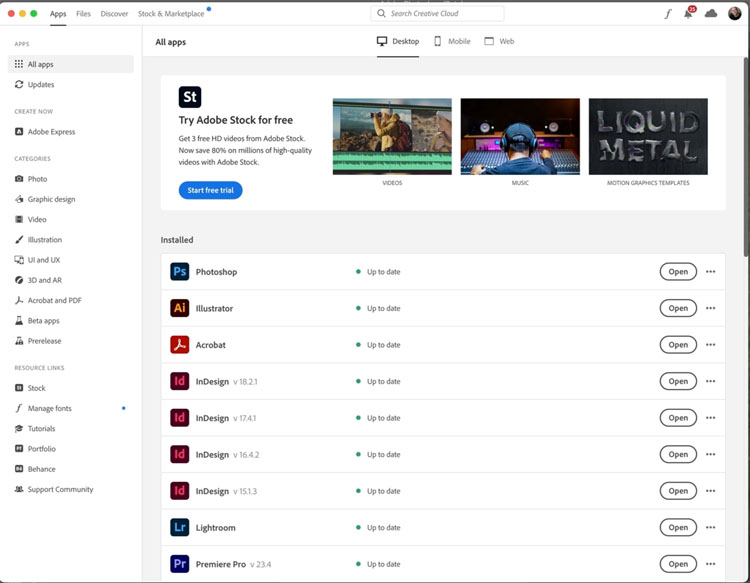The image size is (750, 583).
Task: Open the Stock & Marketplace tab
Action: click(x=171, y=14)
